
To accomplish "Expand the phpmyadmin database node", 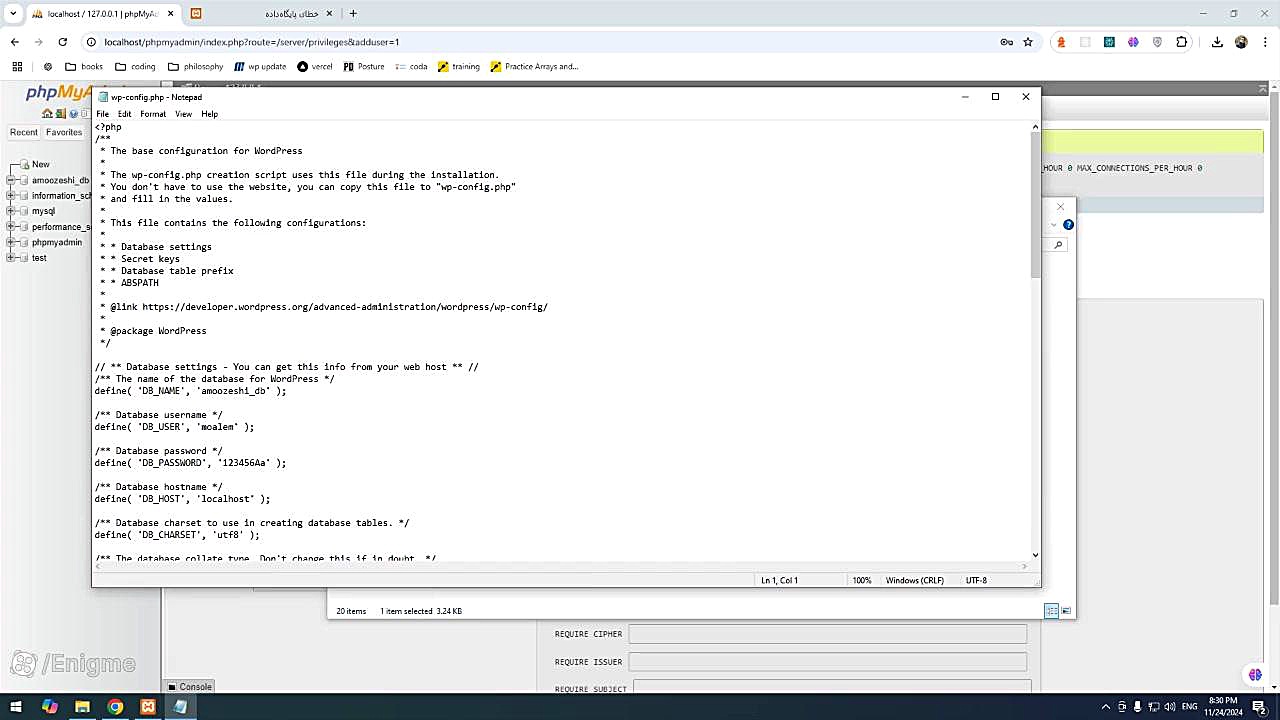I will pos(11,242).
